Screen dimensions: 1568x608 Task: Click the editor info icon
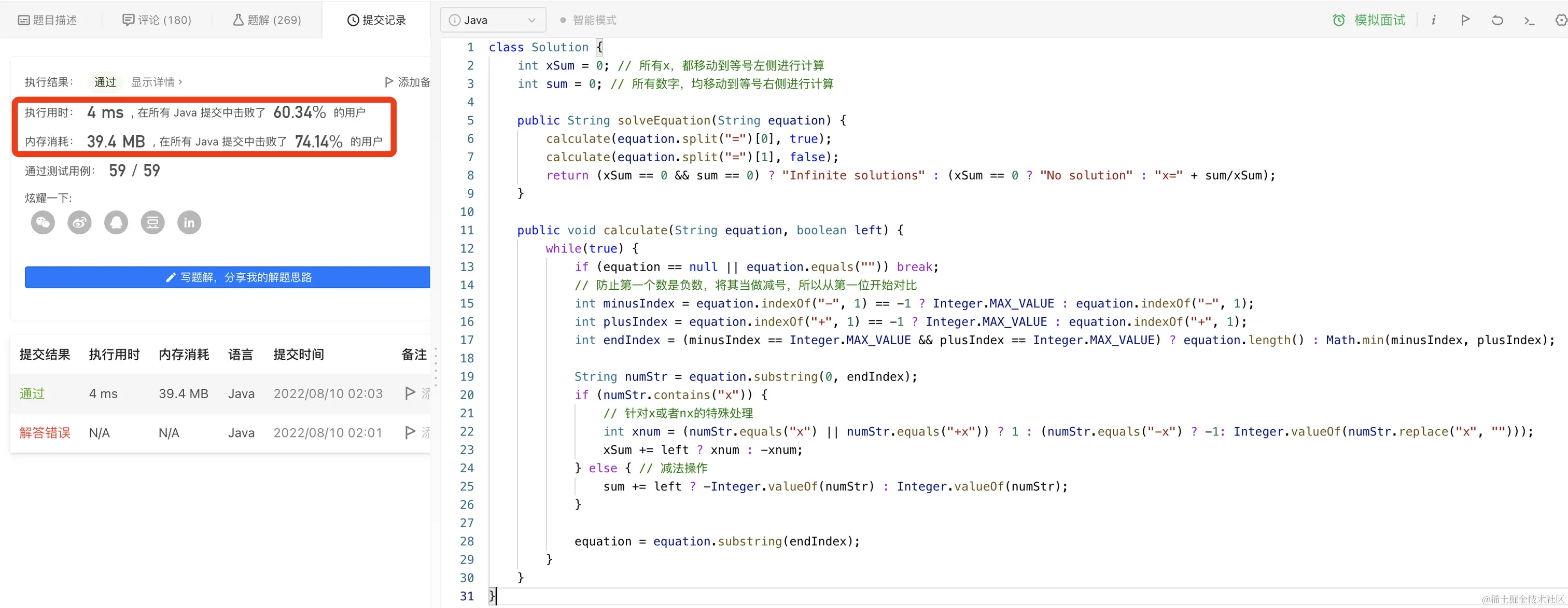click(x=1434, y=20)
